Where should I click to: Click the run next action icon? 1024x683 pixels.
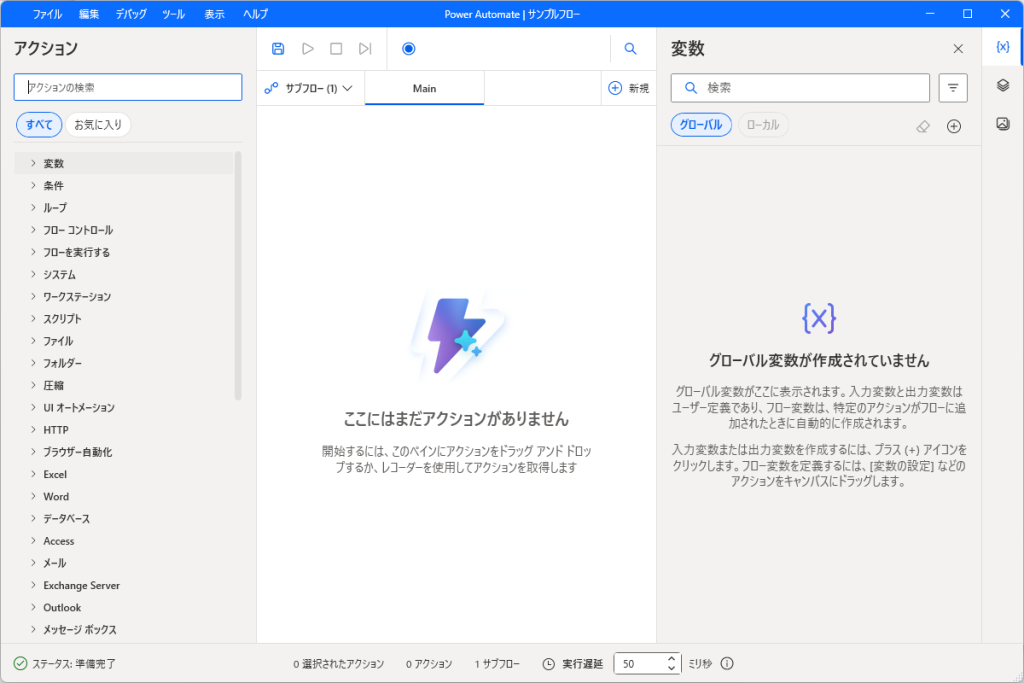[365, 49]
